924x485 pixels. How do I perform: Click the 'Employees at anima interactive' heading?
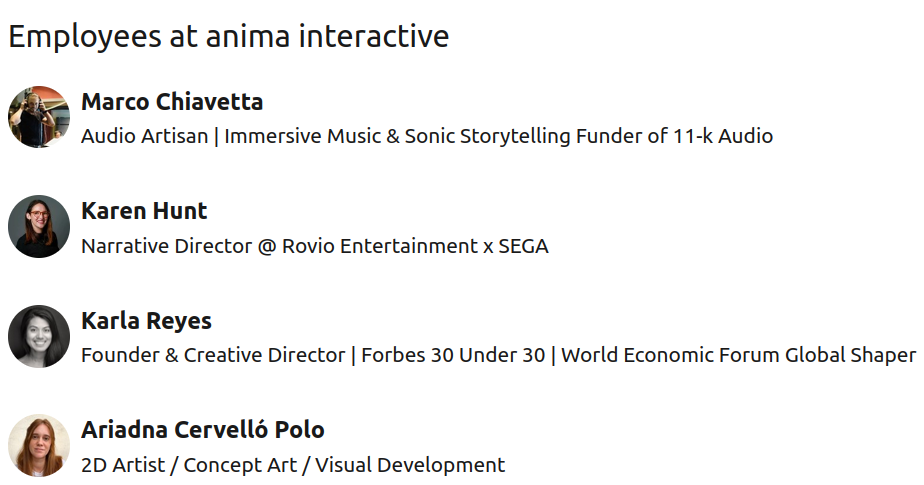tap(228, 37)
